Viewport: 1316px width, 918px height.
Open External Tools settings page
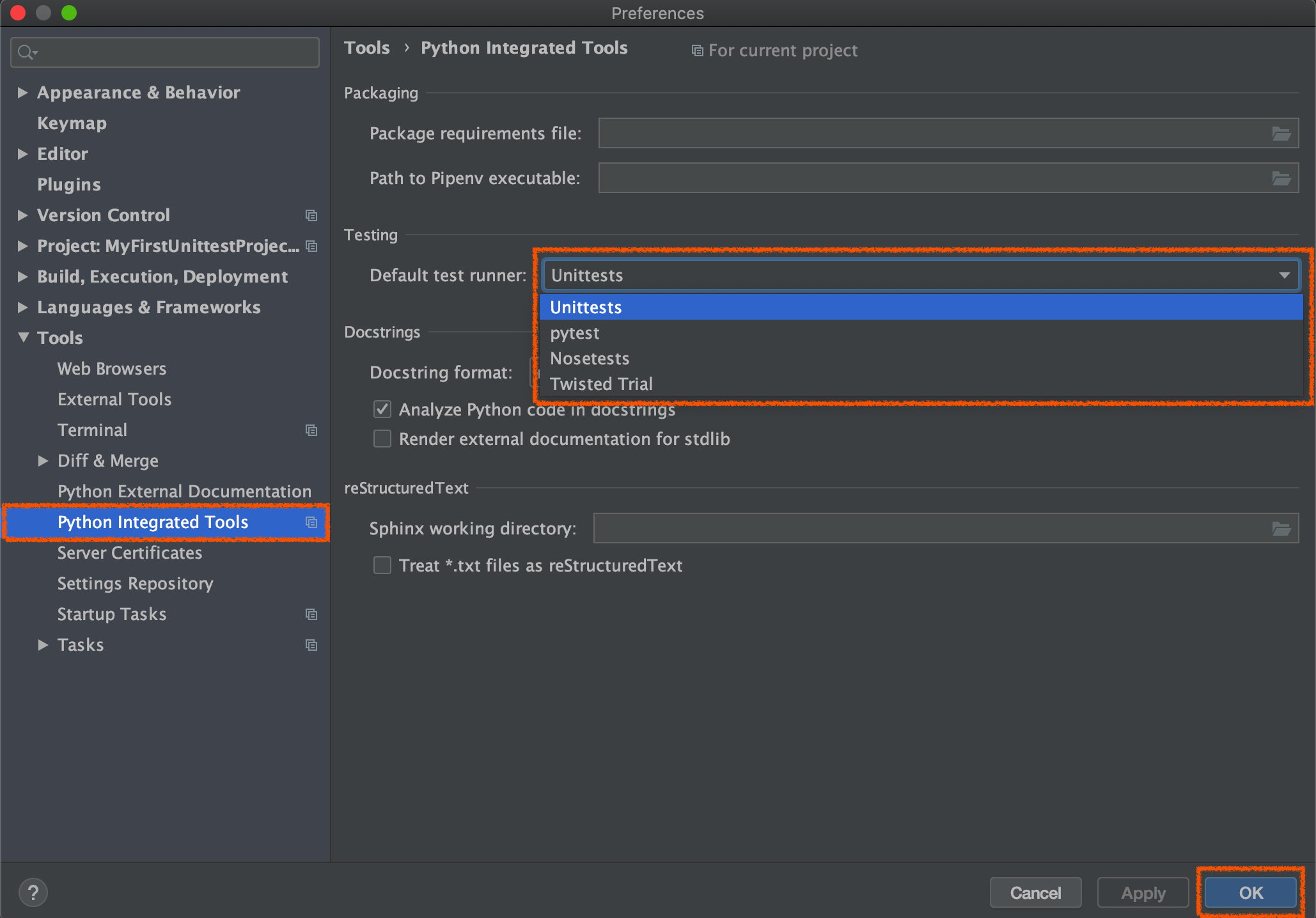tap(114, 400)
